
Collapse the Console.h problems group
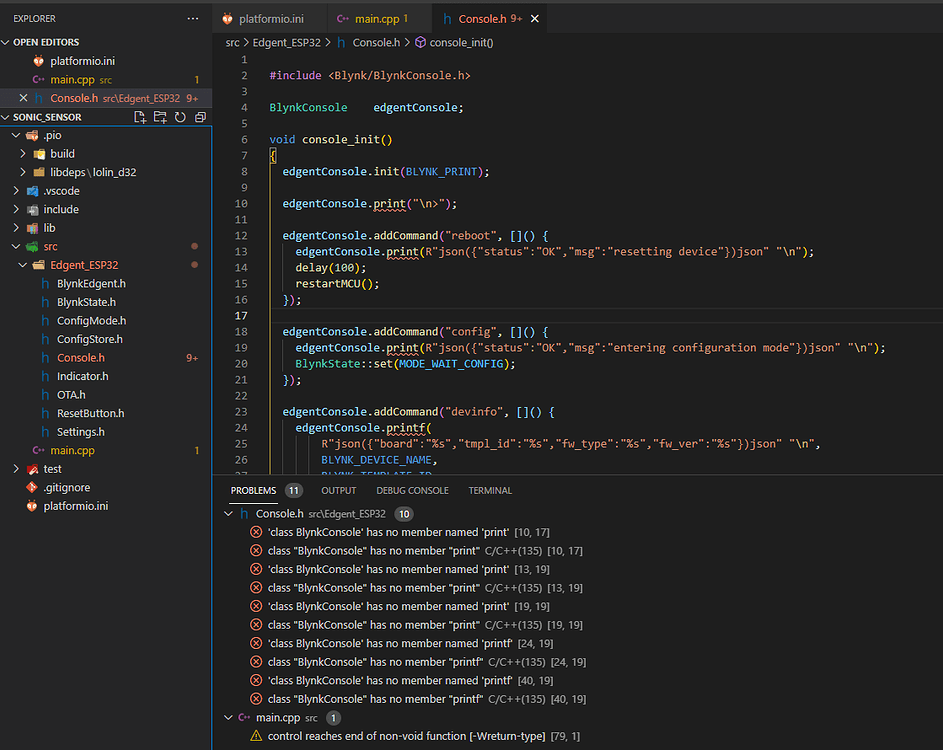coord(228,514)
